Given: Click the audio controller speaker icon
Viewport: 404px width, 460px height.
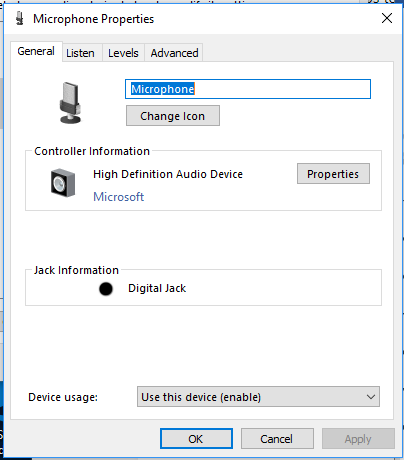Looking at the screenshot, I should pyautogui.click(x=63, y=183).
